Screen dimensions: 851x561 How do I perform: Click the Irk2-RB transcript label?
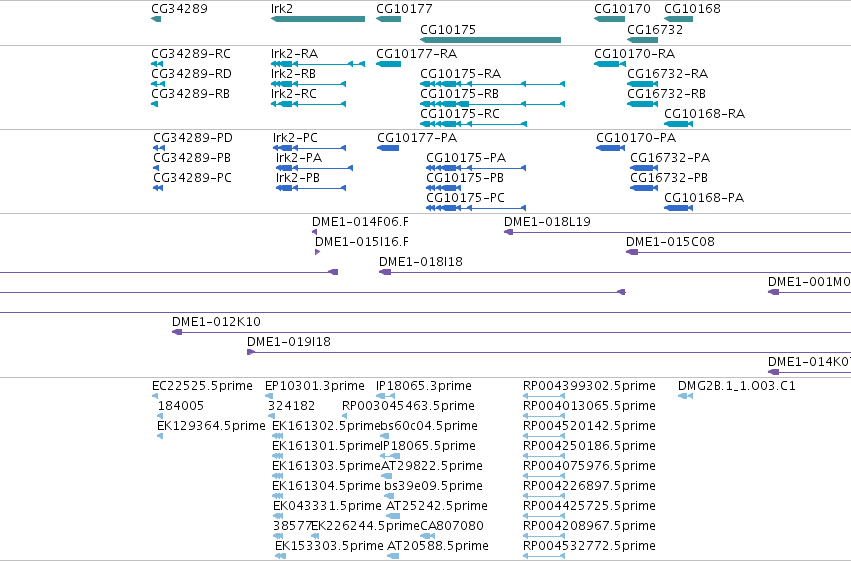coord(293,74)
